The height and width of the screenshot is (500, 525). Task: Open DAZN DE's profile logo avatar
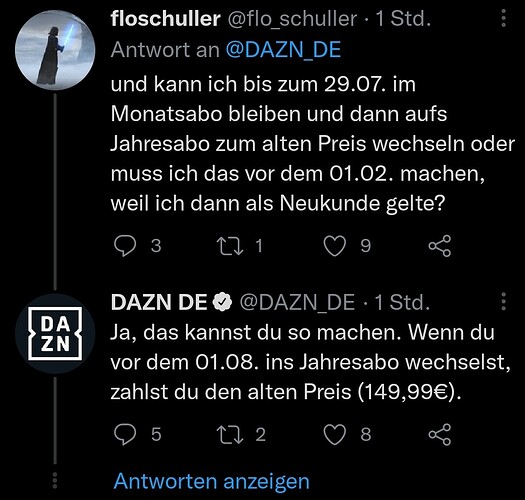pyautogui.click(x=55, y=334)
